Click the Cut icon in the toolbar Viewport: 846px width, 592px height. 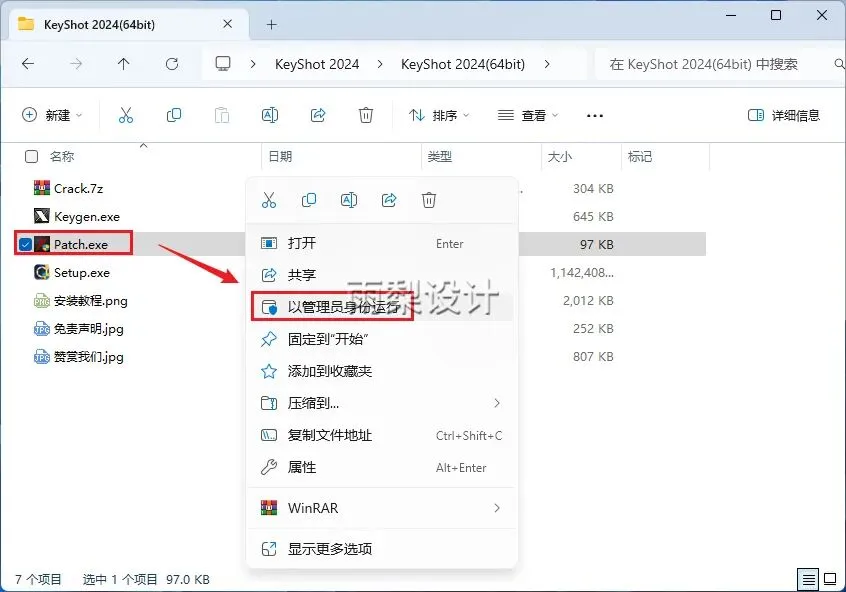point(126,115)
